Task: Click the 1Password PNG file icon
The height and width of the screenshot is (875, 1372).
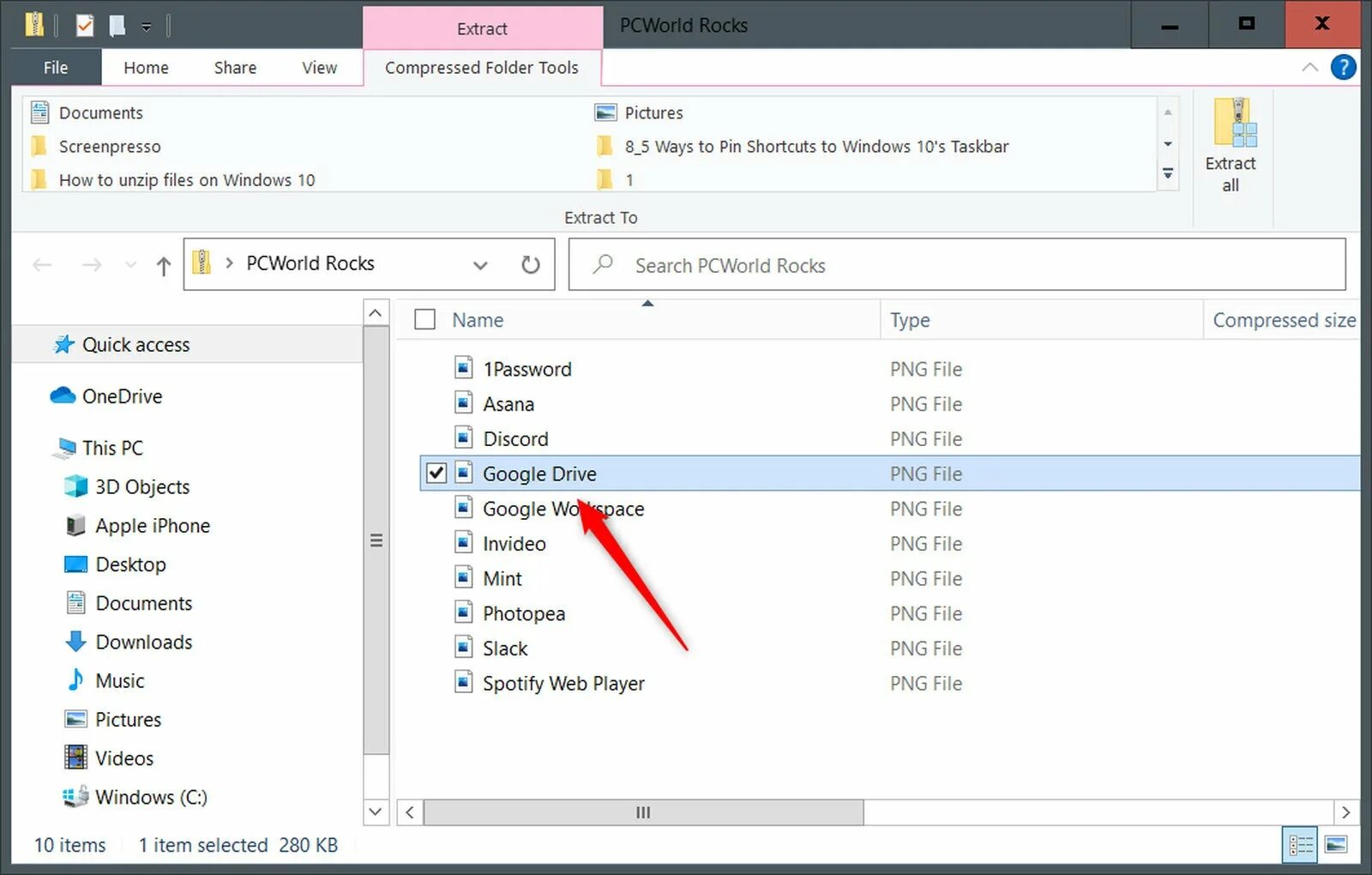Action: click(x=463, y=368)
